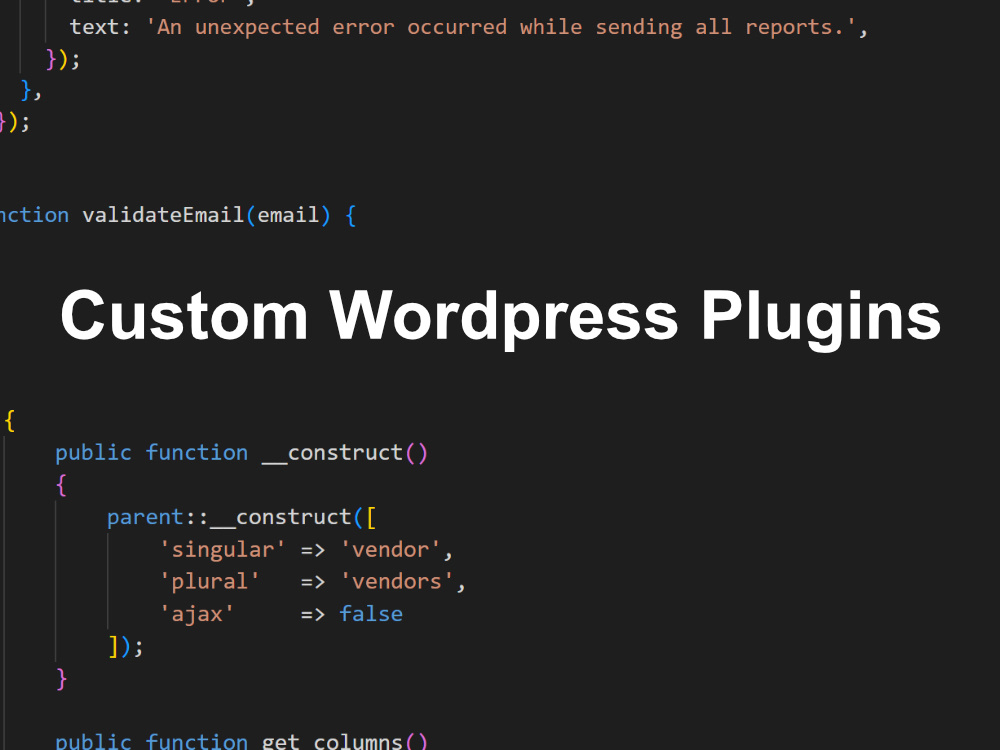The image size is (1000, 750).
Task: Click the 'email' parameter in validateEmail
Action: point(288,215)
